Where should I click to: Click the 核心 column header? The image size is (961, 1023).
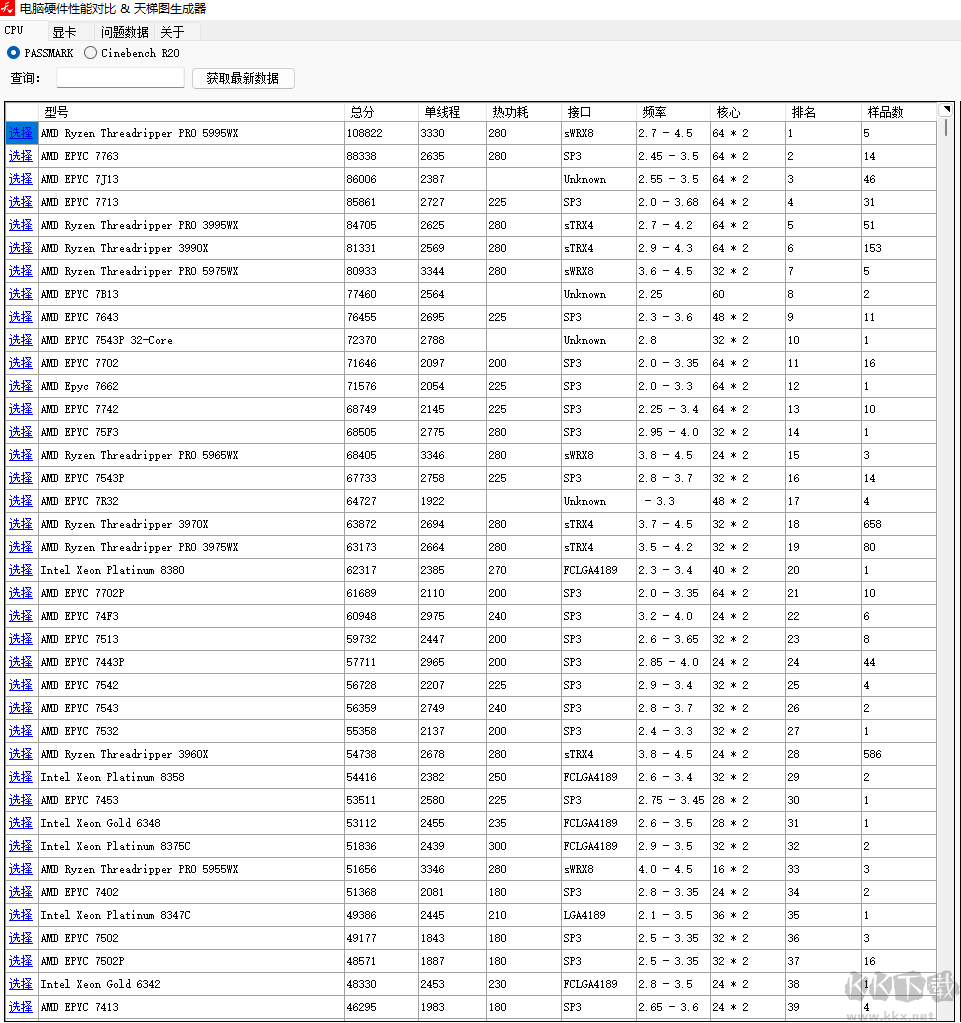(x=748, y=112)
